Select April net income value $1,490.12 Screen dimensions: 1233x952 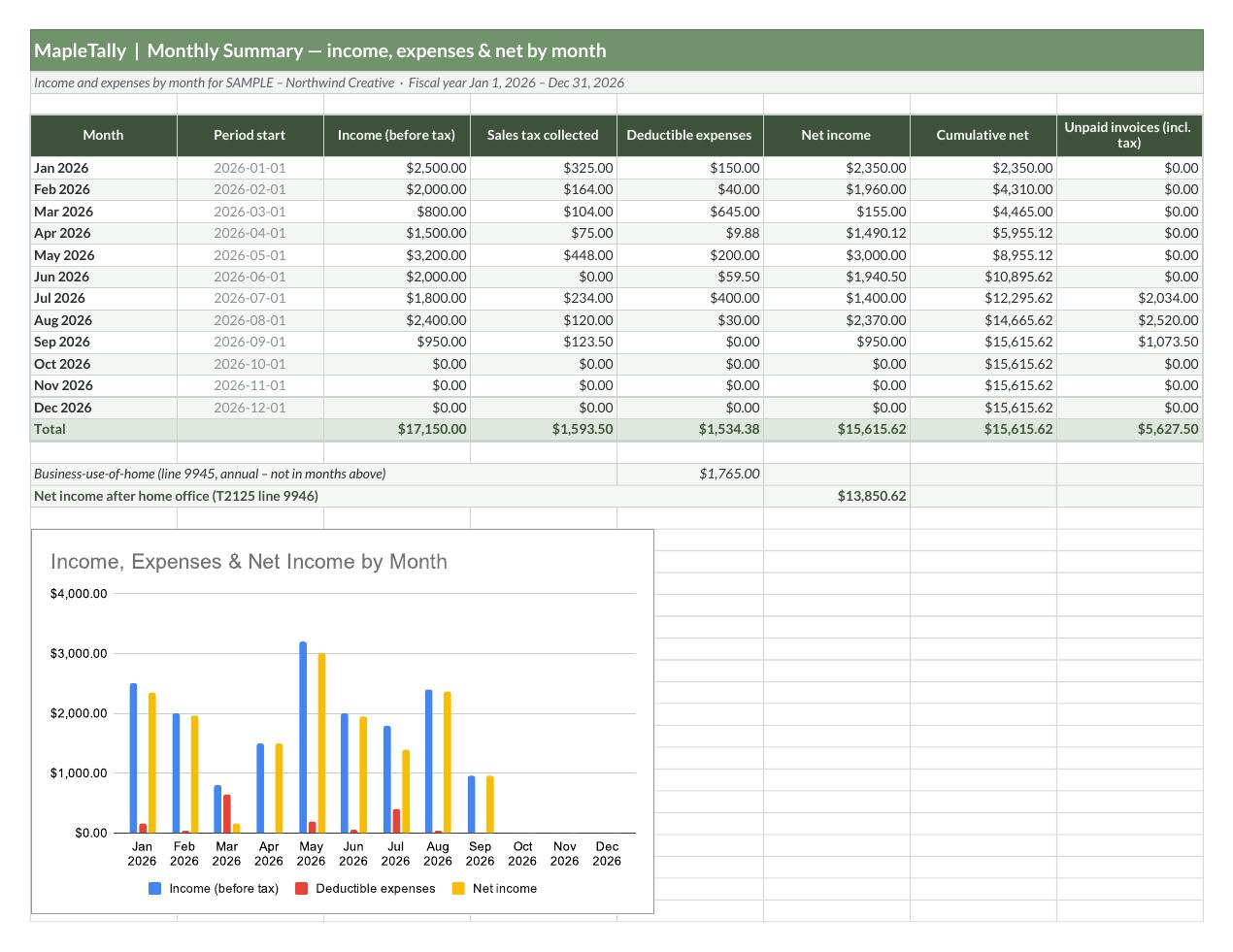coord(837,233)
